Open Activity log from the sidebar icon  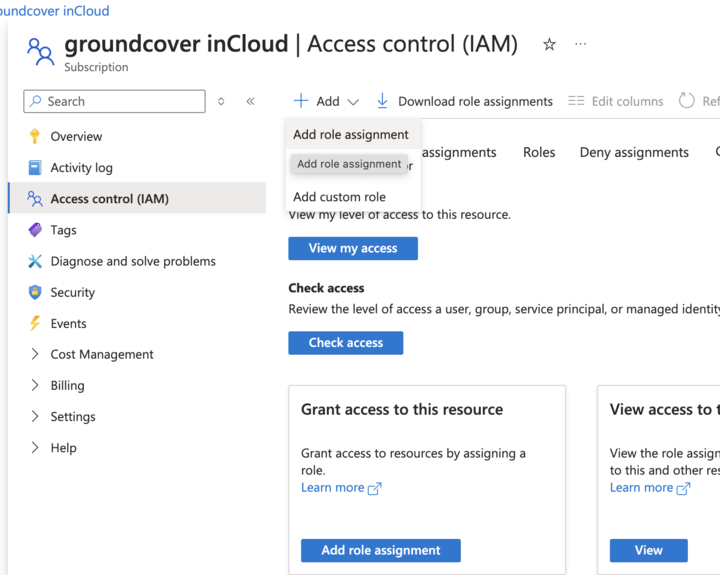35,168
